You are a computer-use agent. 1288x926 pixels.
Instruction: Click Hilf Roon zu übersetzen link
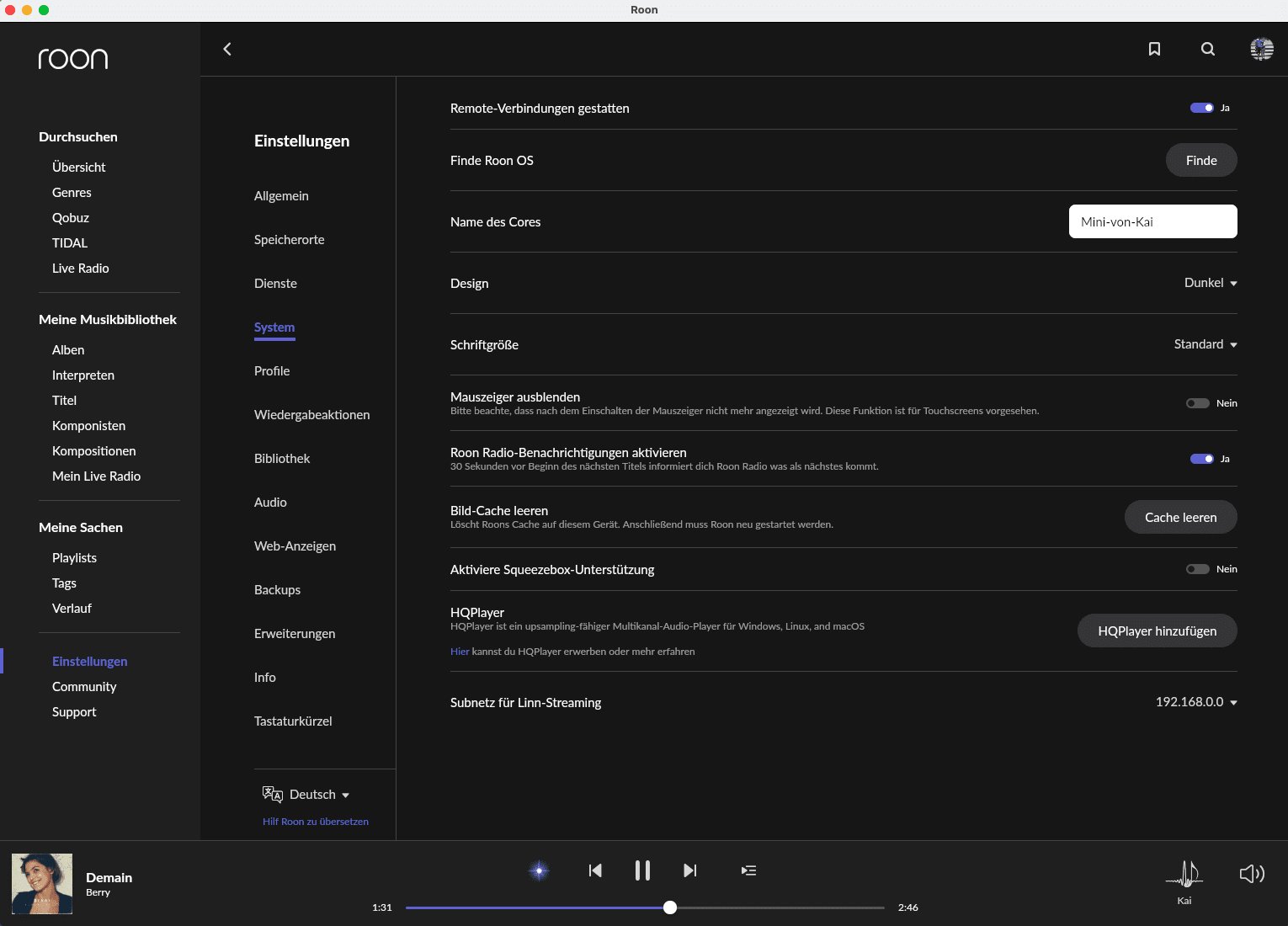pyautogui.click(x=316, y=822)
